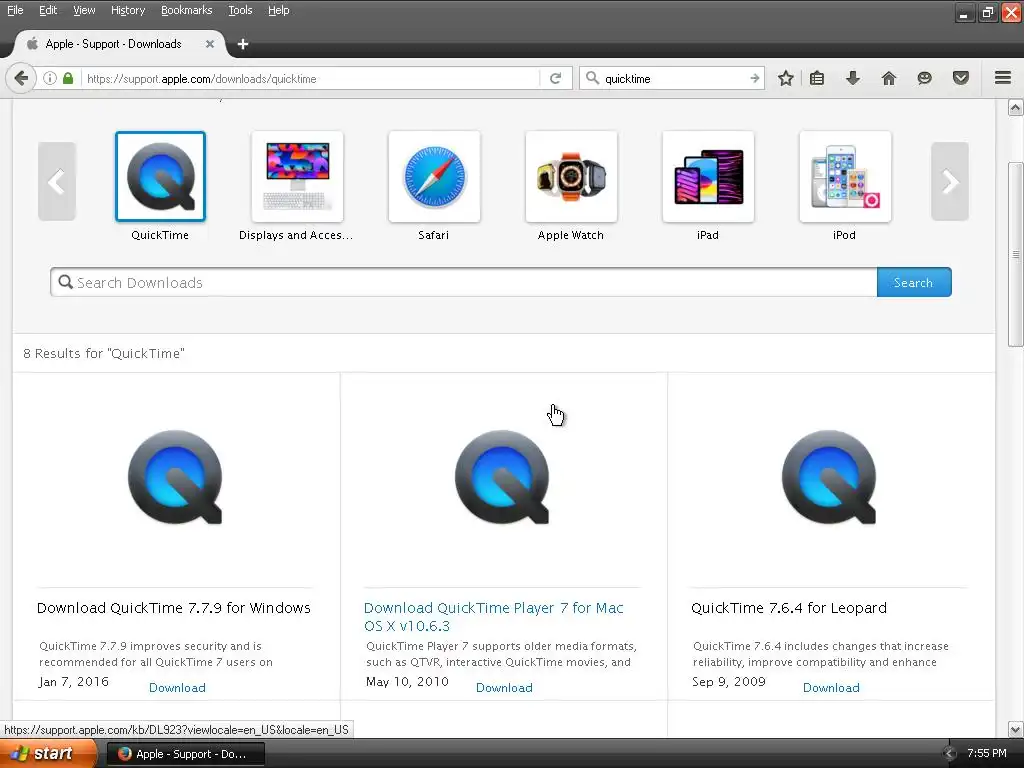Show previous products with left carousel arrow
Screen dimensions: 1024x768
point(57,182)
